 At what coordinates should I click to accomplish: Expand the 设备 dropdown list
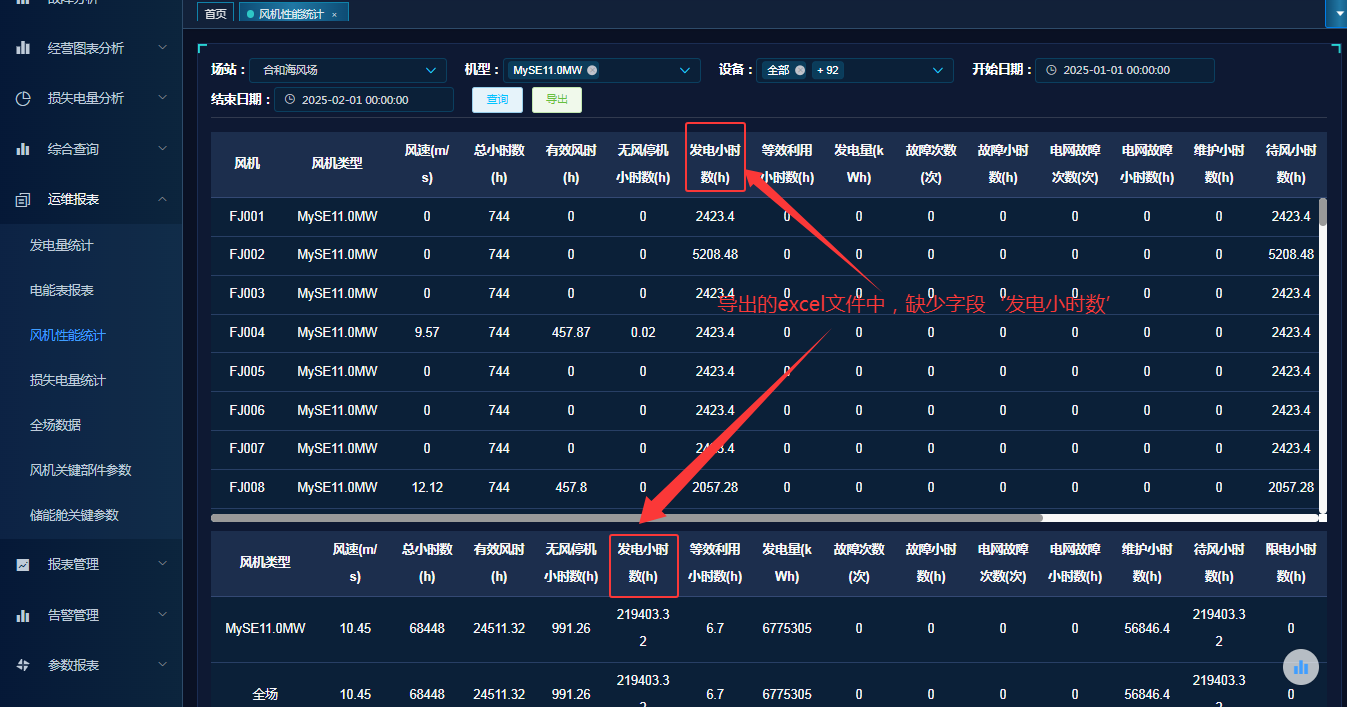938,70
